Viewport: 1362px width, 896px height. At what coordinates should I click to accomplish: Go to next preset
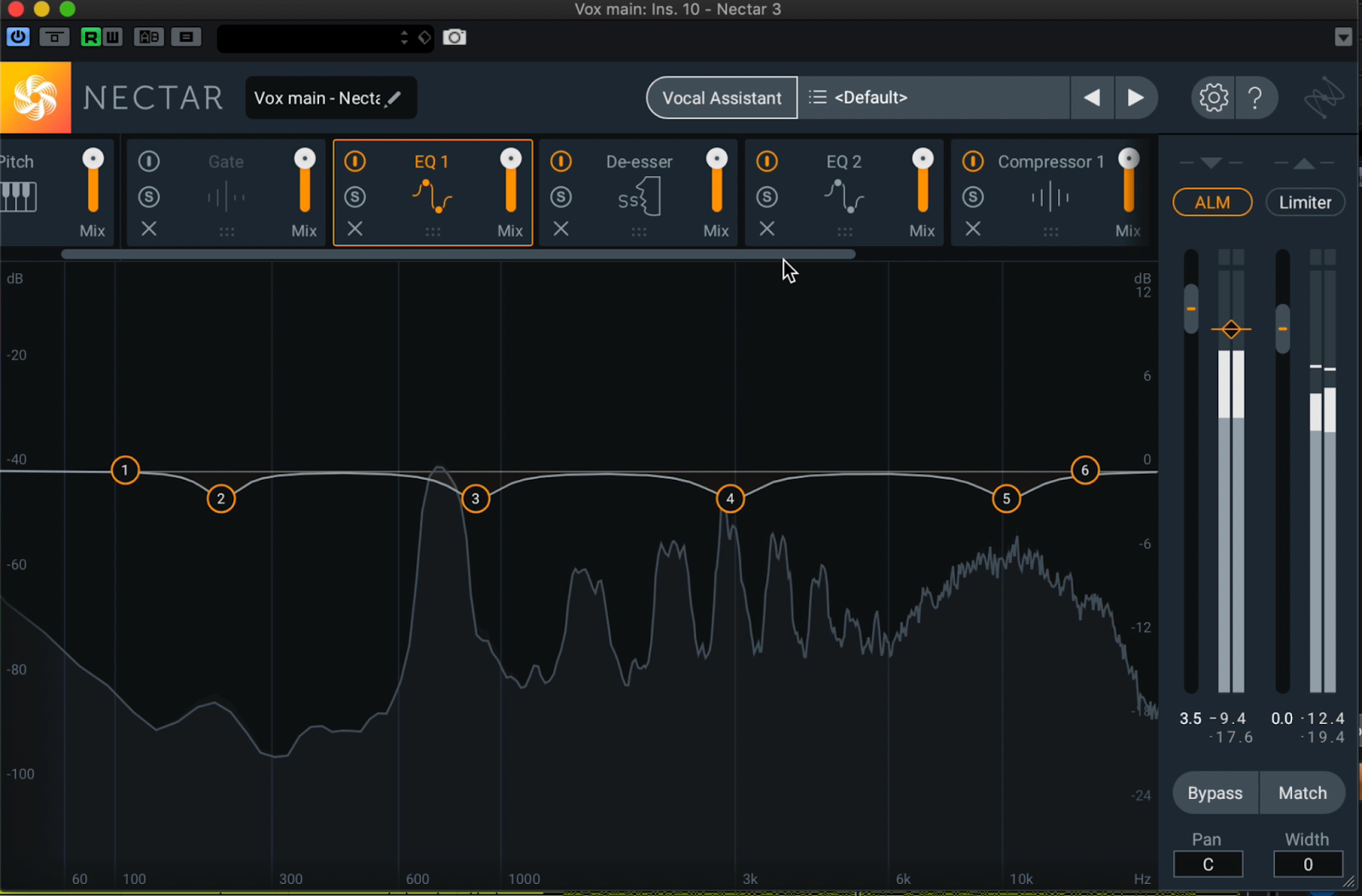pos(1136,98)
